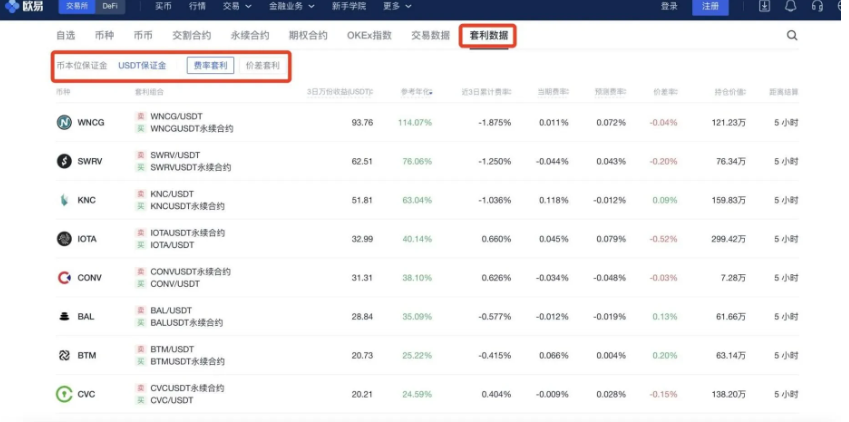Switch to 币种 tab
Image resolution: width=849 pixels, height=422 pixels.
(x=105, y=36)
